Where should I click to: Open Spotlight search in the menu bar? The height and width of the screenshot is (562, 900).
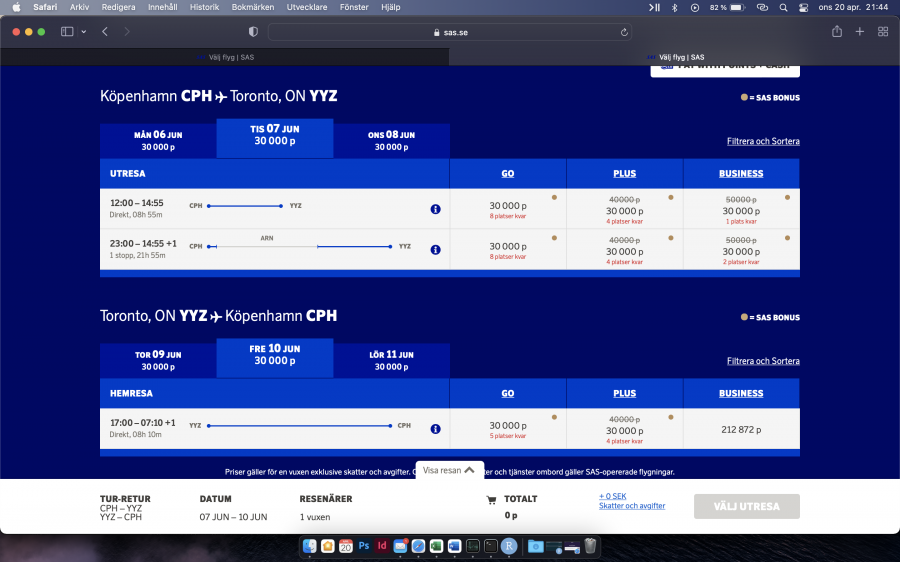coord(783,7)
